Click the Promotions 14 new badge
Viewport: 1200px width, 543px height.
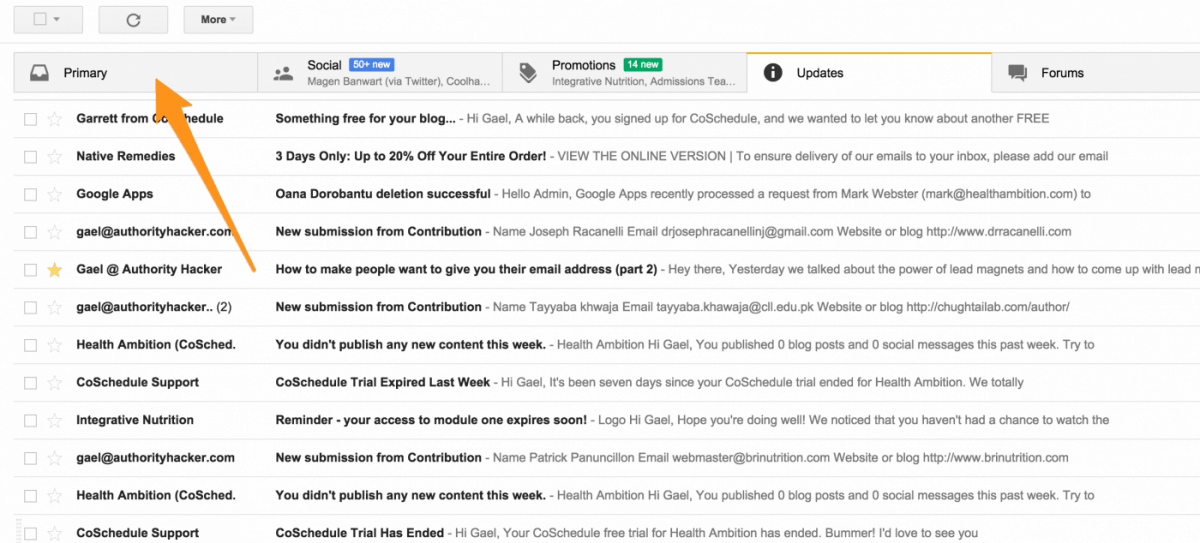point(643,65)
